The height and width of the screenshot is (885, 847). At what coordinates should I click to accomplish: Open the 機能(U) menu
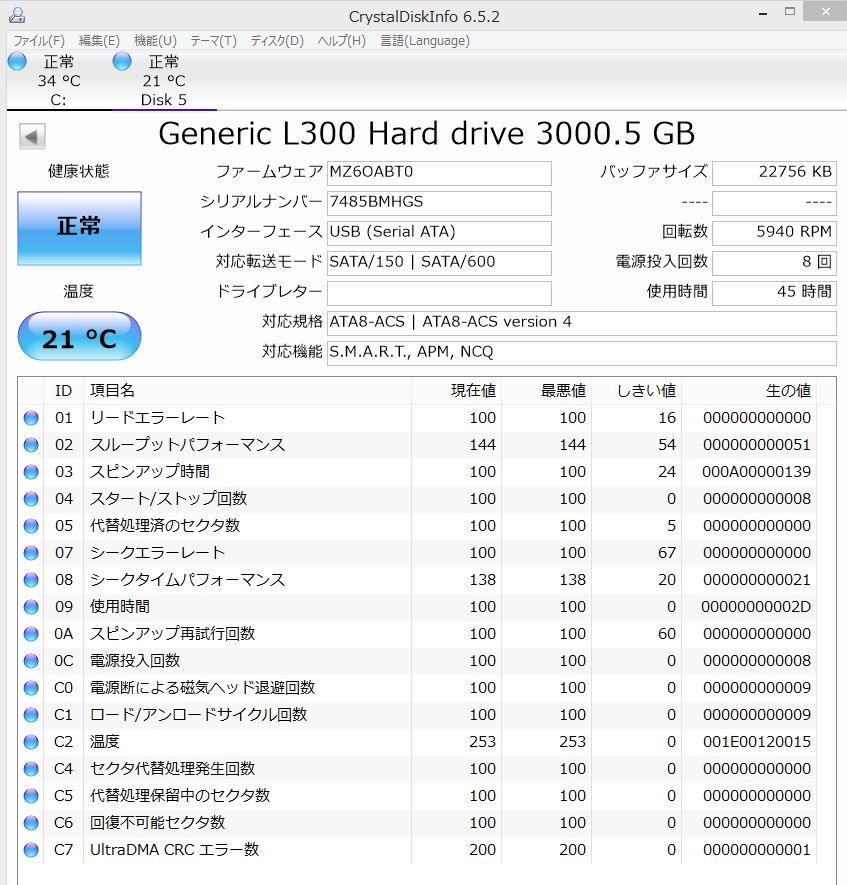tap(155, 41)
